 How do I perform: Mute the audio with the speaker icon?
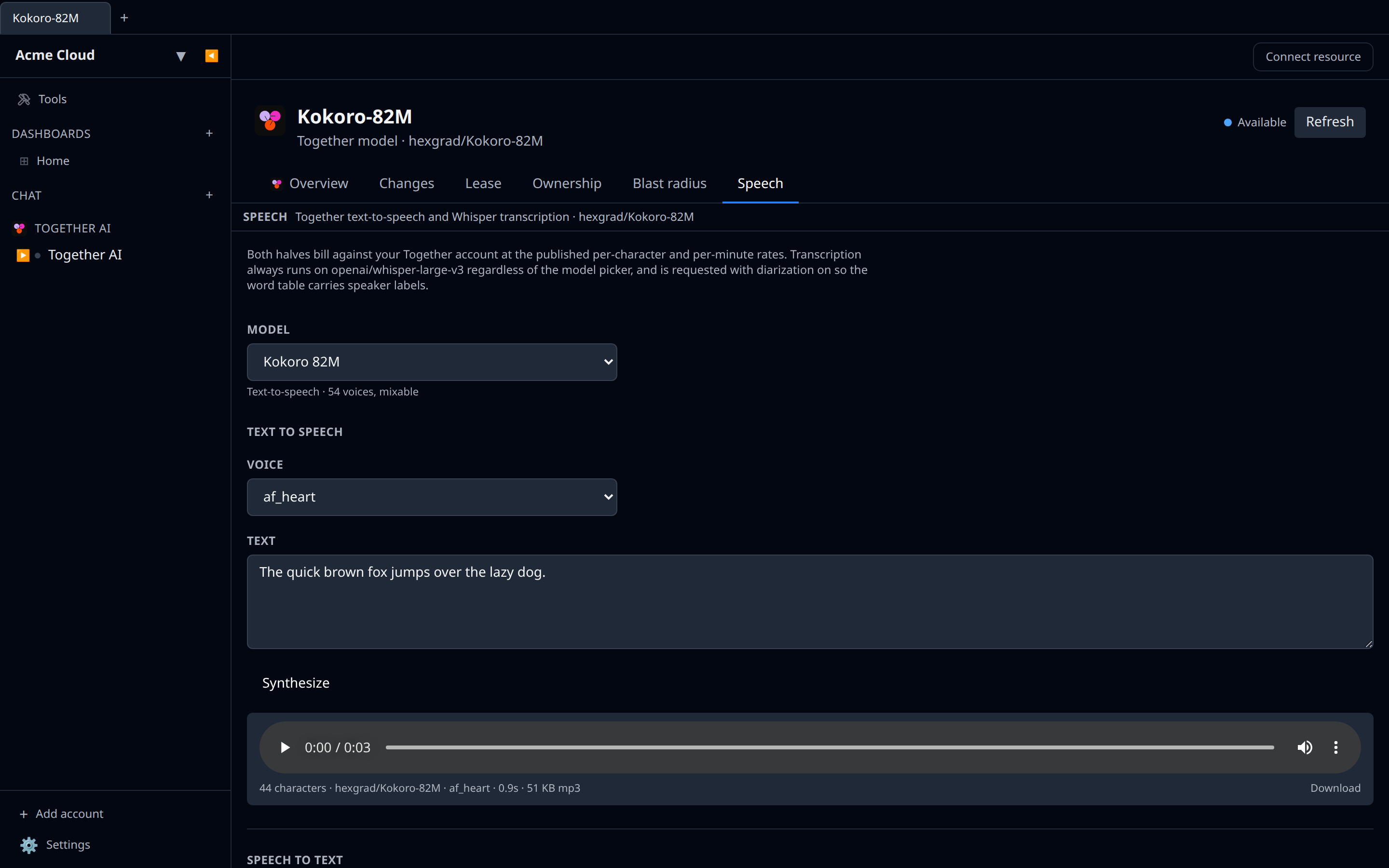[x=1305, y=747]
